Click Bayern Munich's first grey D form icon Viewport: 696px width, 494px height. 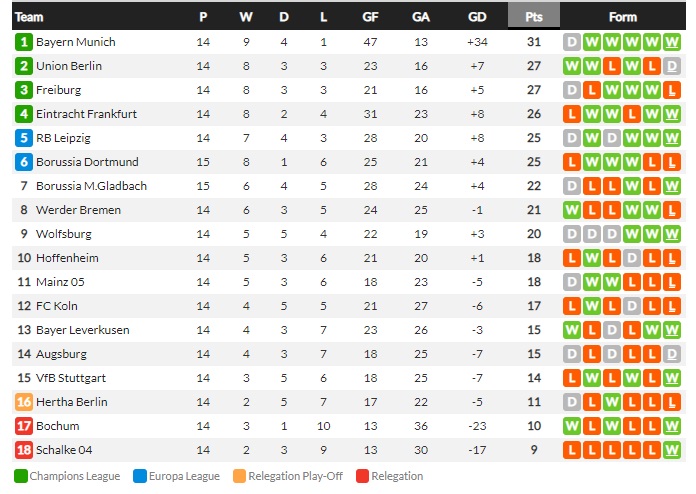[572, 42]
